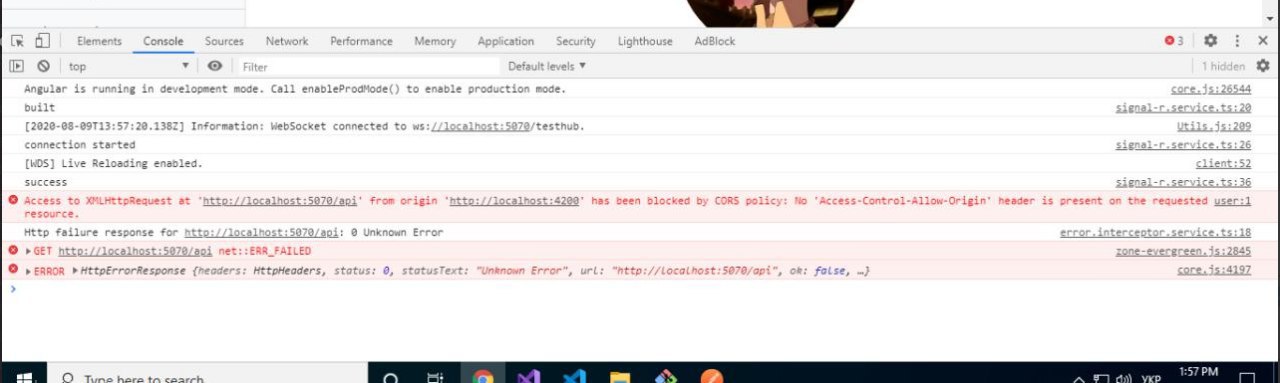This screenshot has width=1280, height=383.
Task: Open Utils.js:209 source link
Action: click(1214, 126)
